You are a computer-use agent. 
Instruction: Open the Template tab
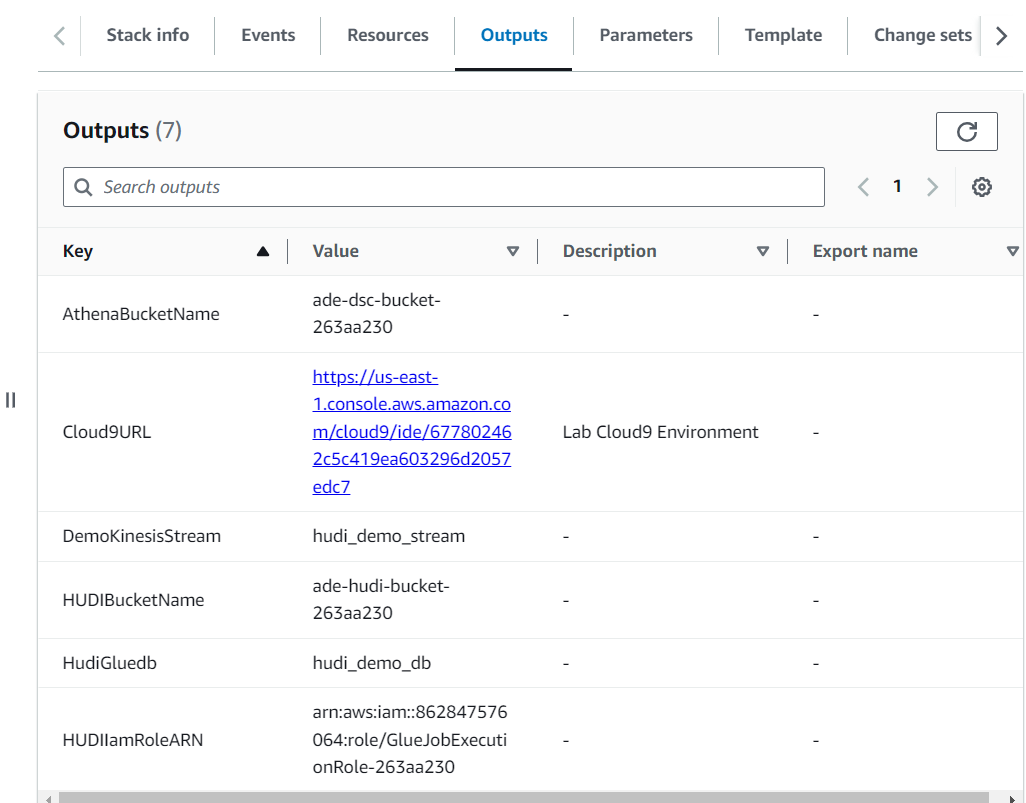(783, 35)
